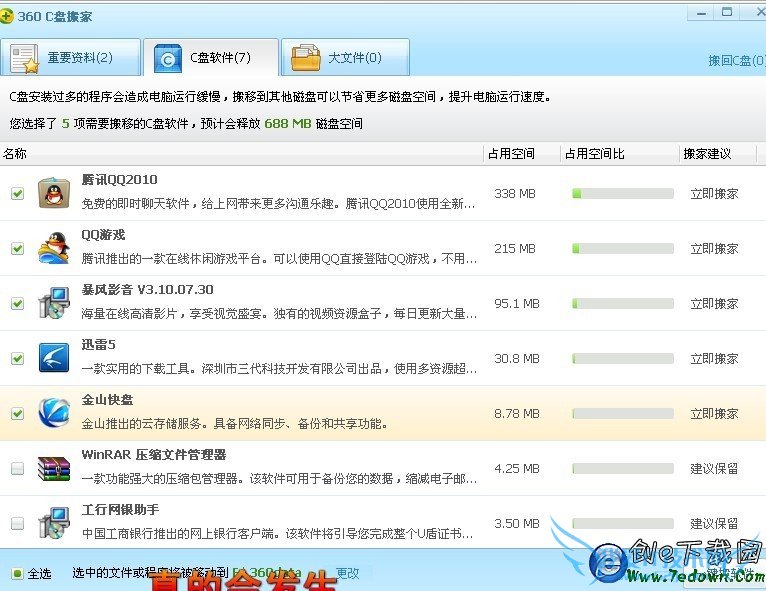Click the 金山快盘 space usage bar
766x591 pixels.
click(x=623, y=414)
